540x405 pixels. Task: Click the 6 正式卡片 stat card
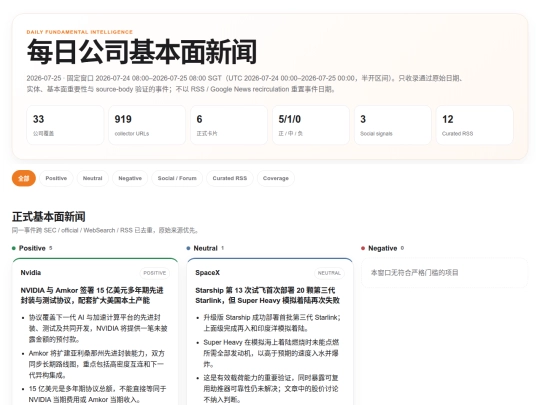(x=229, y=125)
